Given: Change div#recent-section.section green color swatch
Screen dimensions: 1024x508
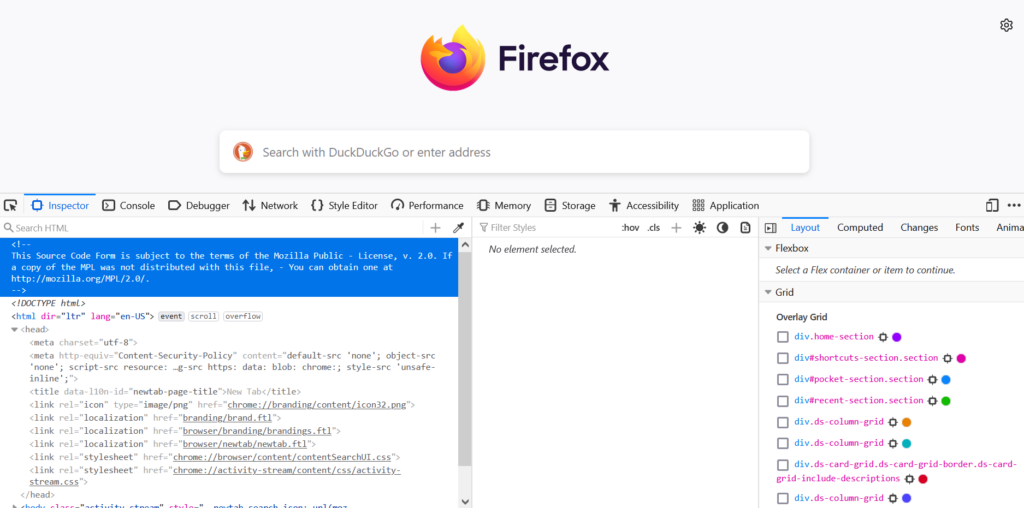Looking at the screenshot, I should coord(946,401).
